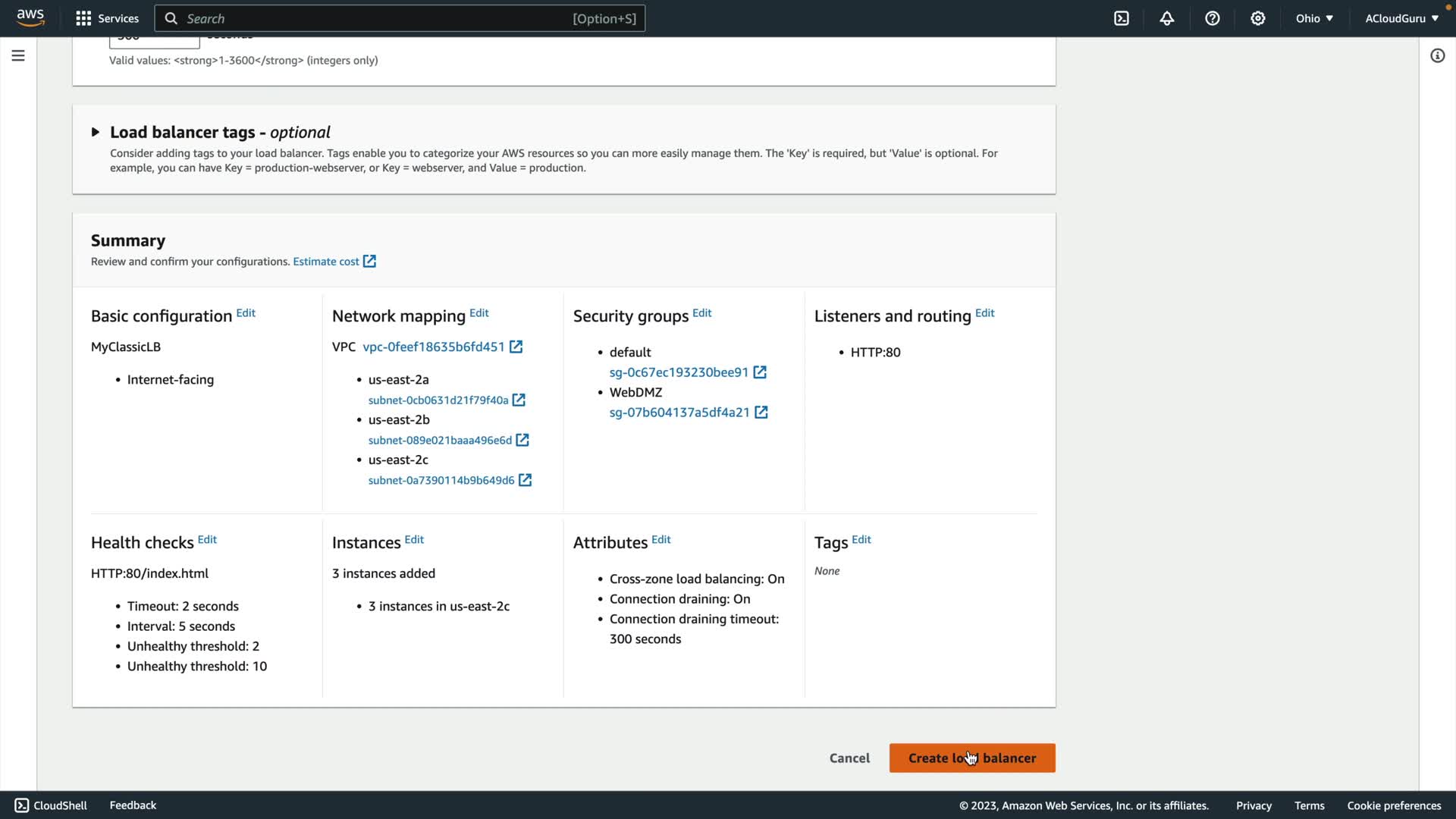
Task: Open CloudShell icon in top navigation bar
Action: click(x=1122, y=18)
